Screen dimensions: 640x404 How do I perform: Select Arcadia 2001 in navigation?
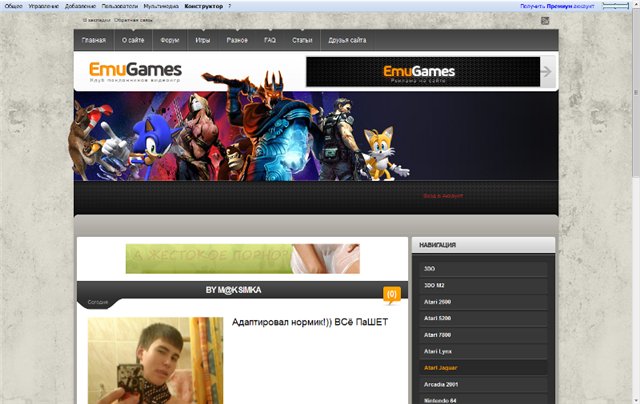click(483, 384)
